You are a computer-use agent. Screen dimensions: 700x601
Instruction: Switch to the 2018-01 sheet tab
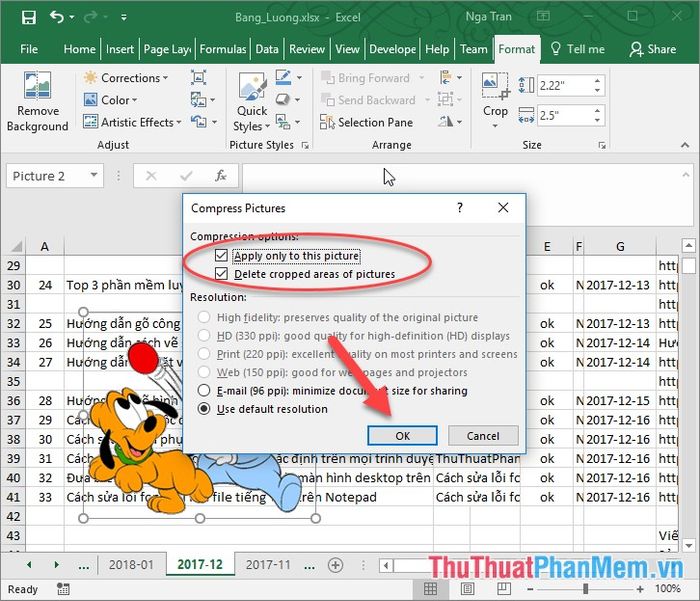131,565
